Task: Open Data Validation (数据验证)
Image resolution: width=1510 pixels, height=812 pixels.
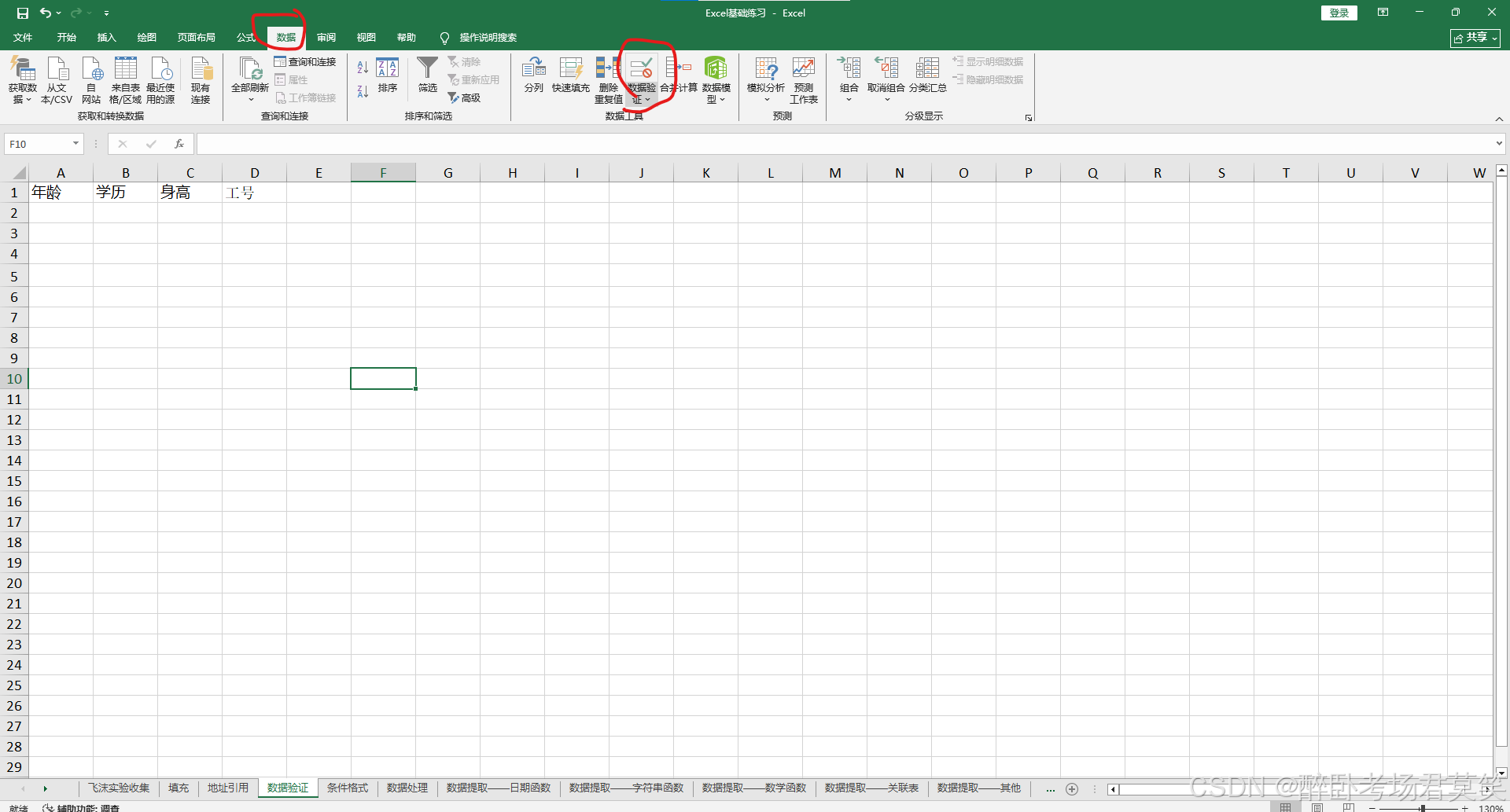Action: click(x=642, y=79)
